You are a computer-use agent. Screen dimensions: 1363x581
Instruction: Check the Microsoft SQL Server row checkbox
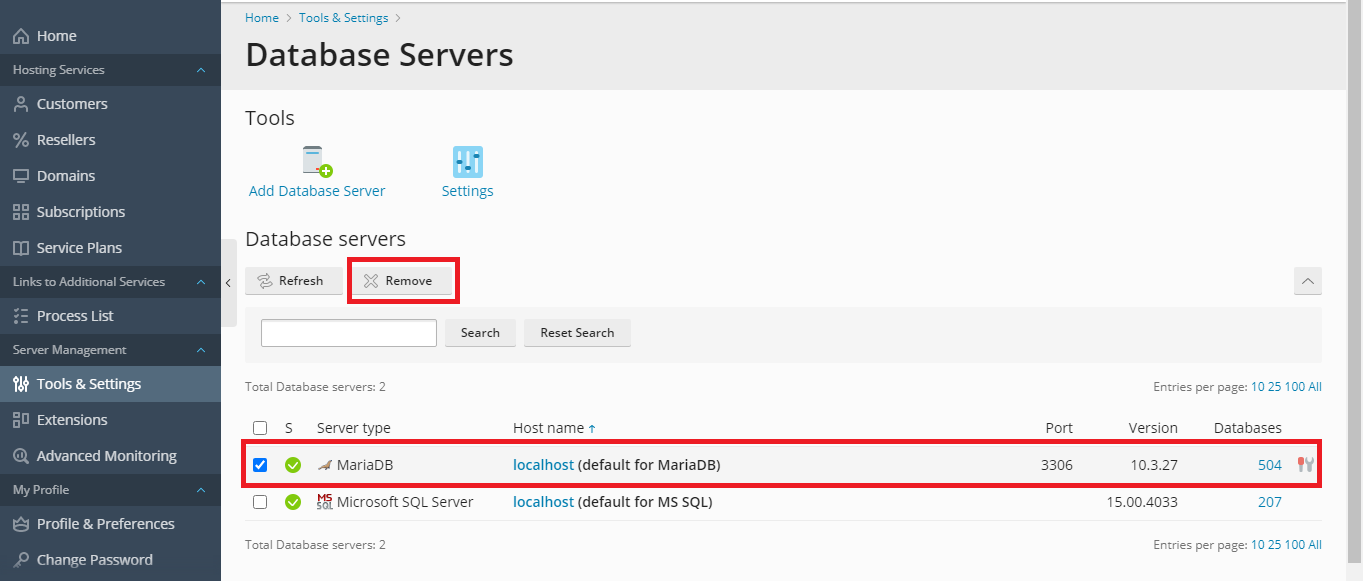pos(260,502)
